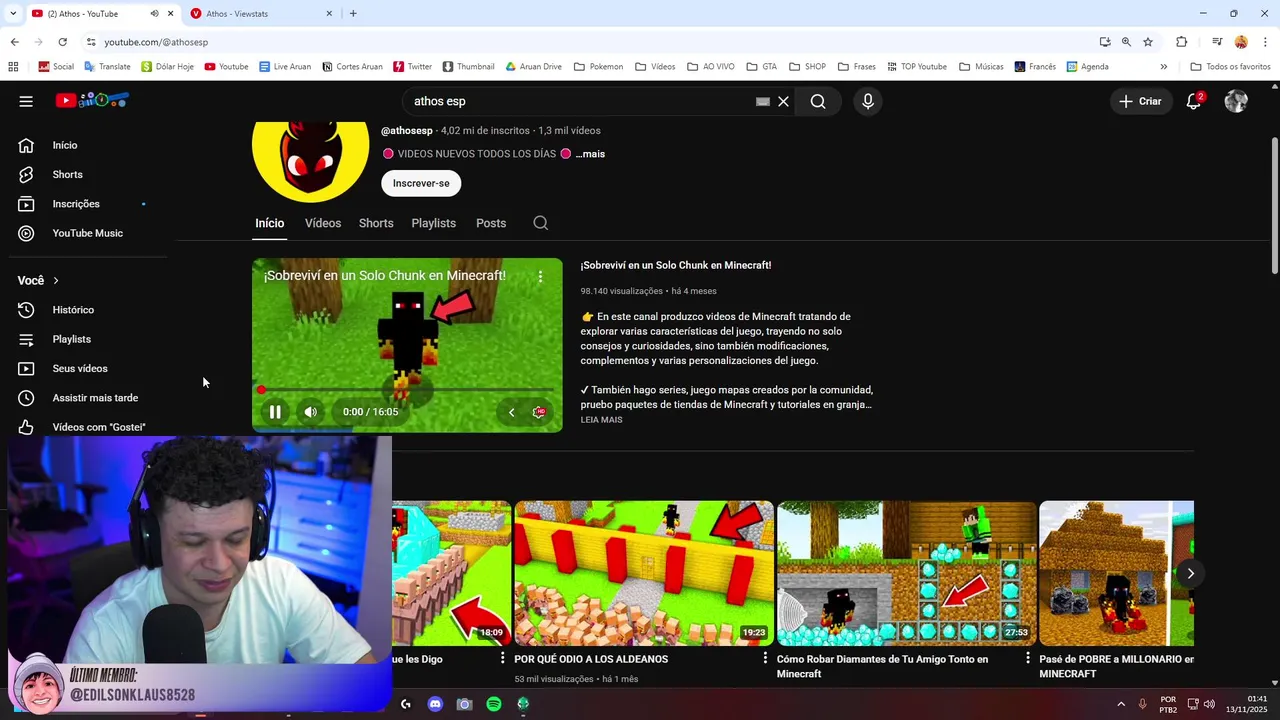Start voice search with the microphone icon
Image resolution: width=1280 pixels, height=720 pixels.
click(x=867, y=101)
